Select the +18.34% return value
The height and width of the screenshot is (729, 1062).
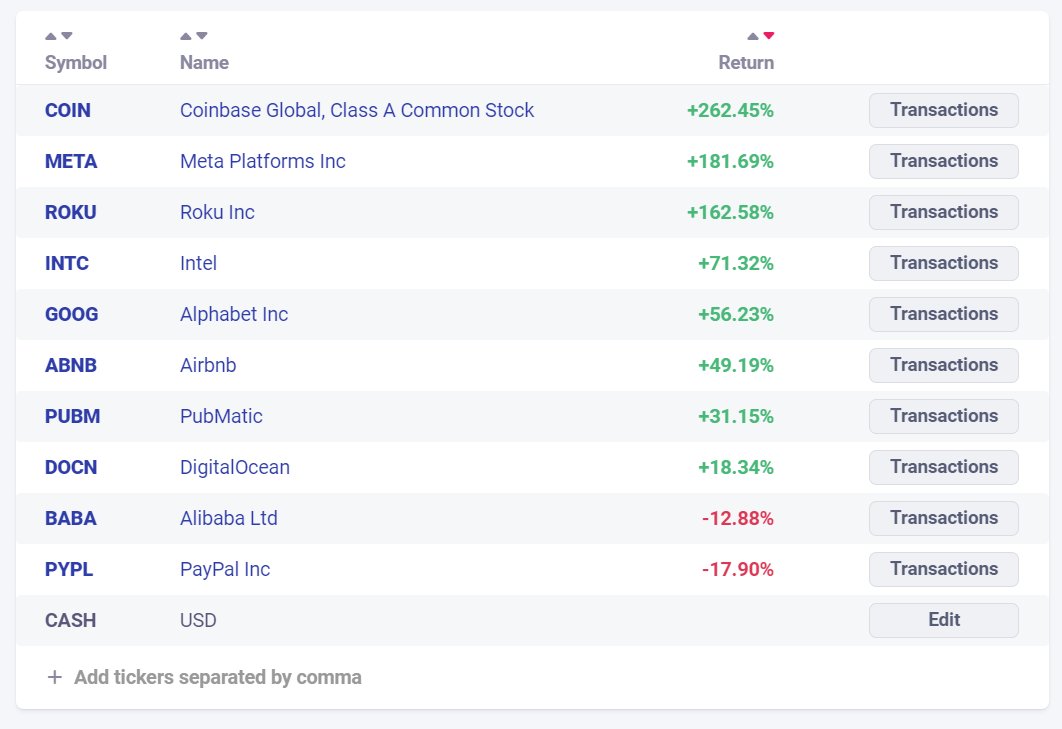736,467
